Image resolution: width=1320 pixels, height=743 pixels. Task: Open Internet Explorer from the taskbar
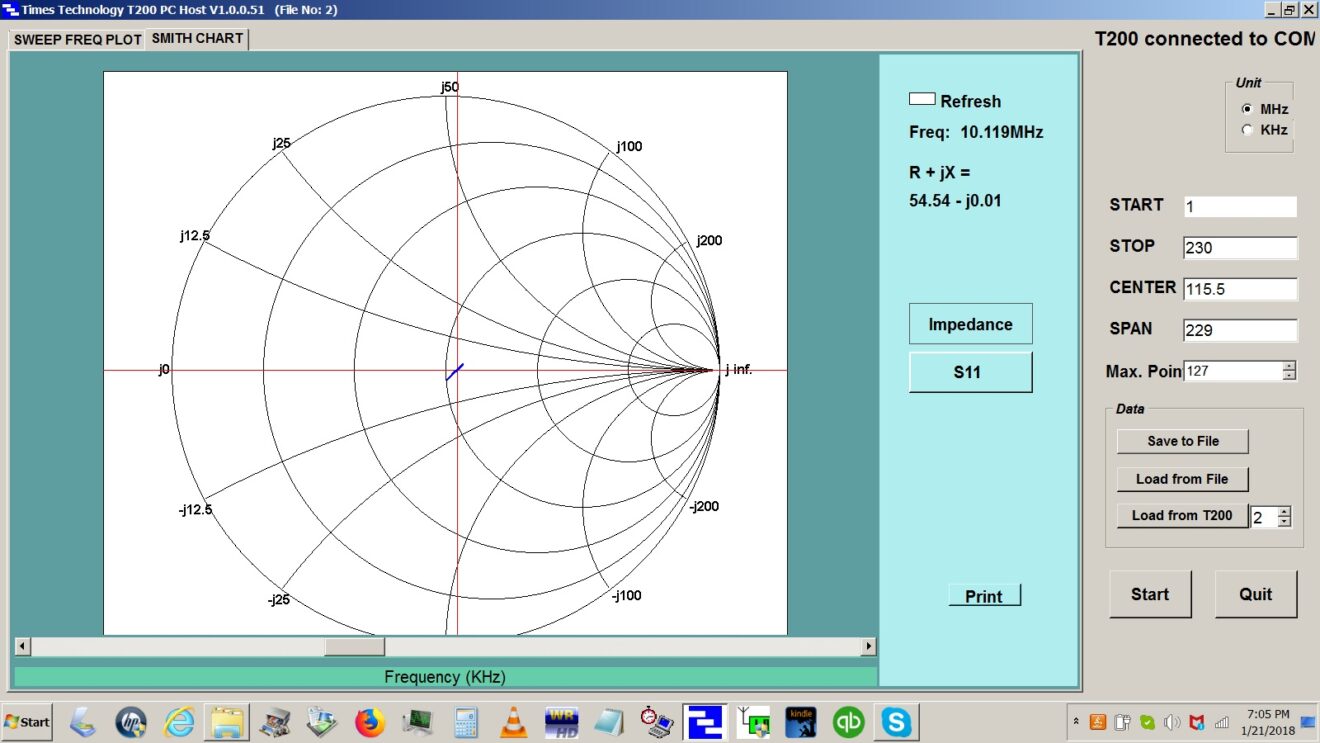(x=178, y=722)
